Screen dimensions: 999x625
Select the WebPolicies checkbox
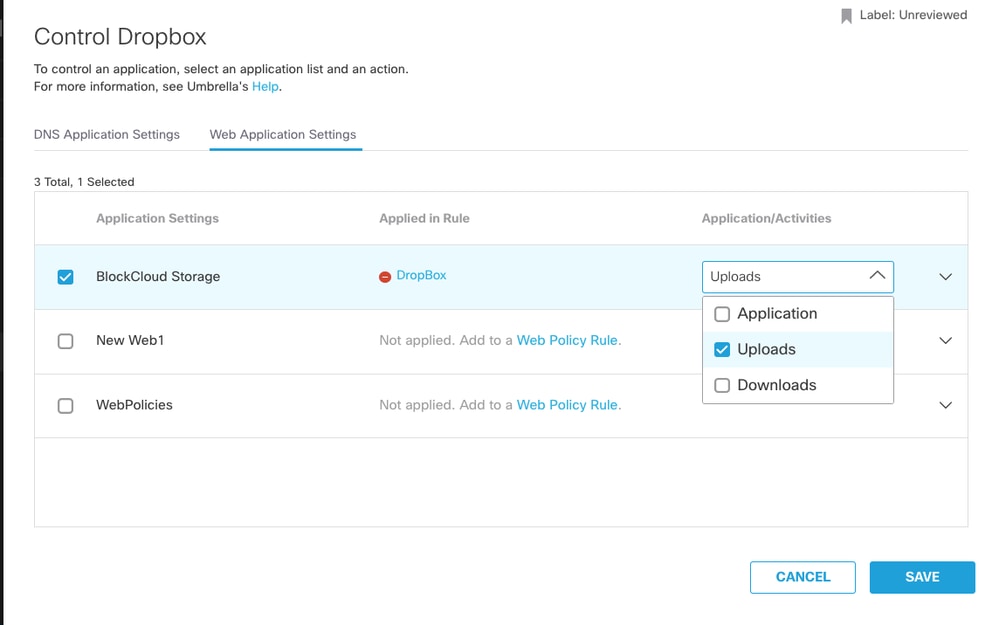coord(66,406)
